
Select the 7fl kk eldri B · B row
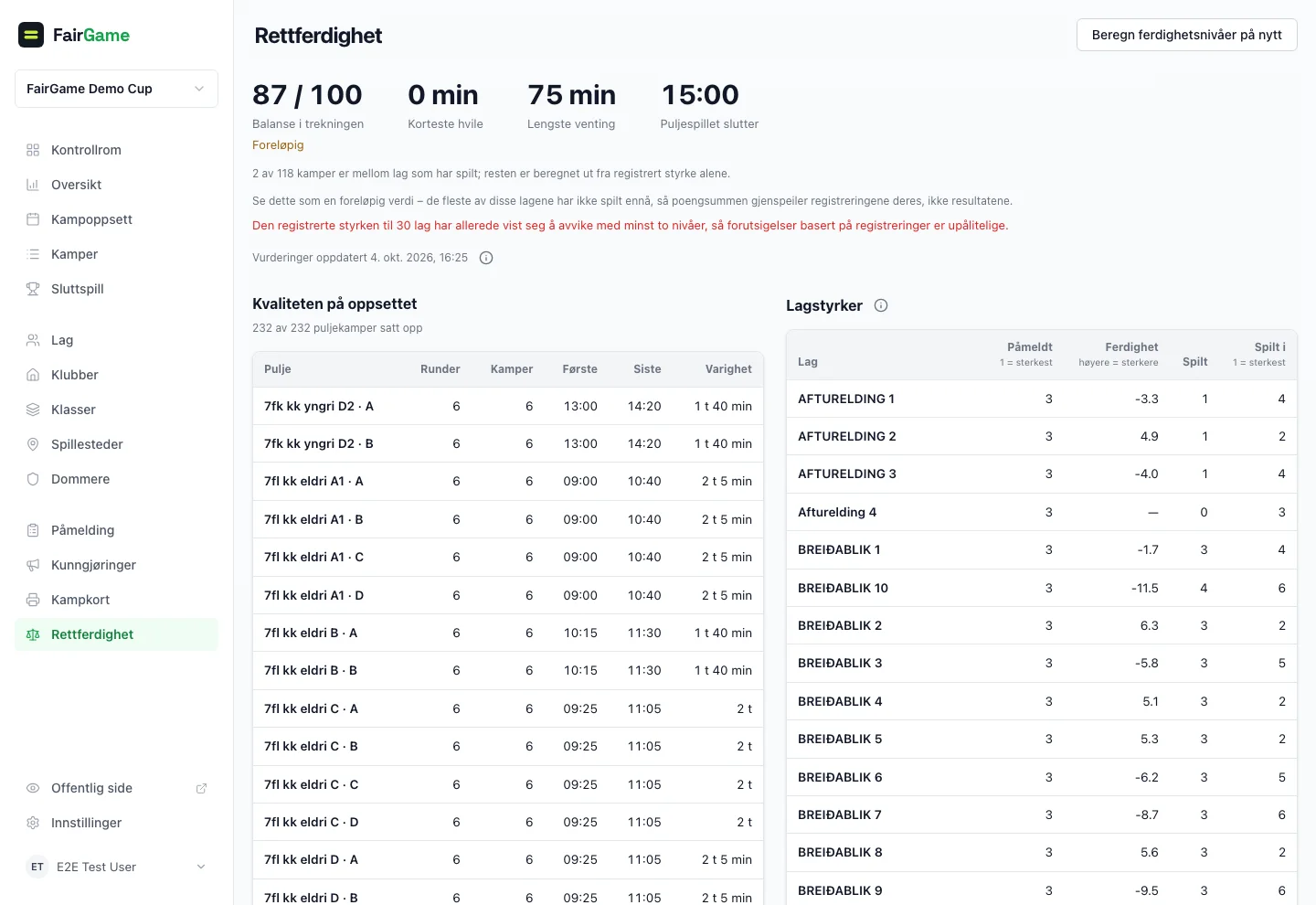coord(508,670)
